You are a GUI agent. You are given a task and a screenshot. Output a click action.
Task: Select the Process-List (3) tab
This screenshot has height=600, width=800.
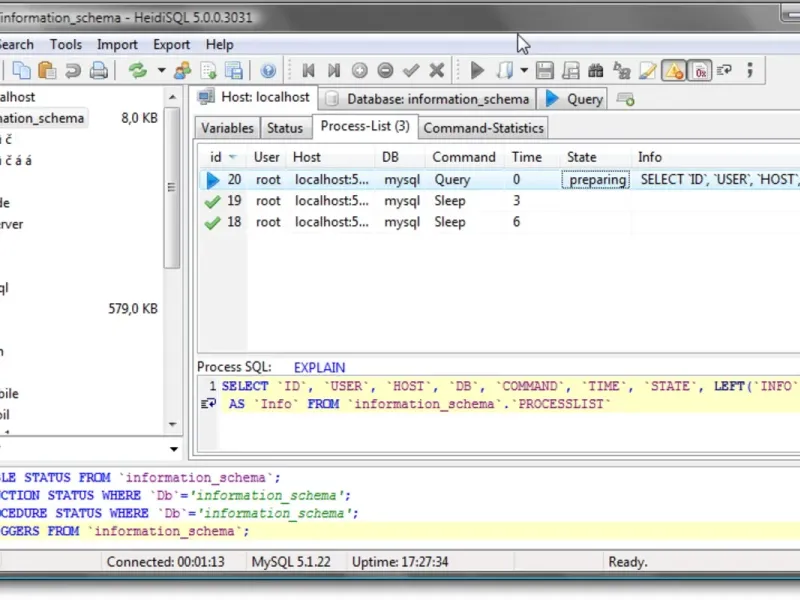pyautogui.click(x=365, y=126)
